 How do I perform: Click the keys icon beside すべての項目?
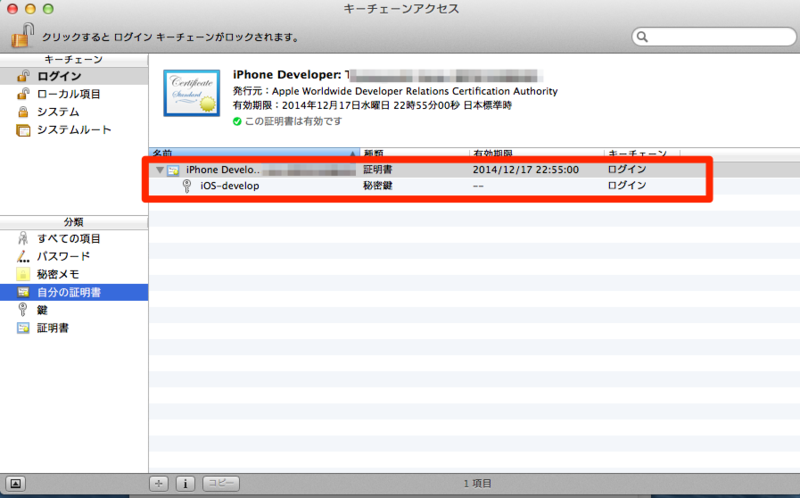pos(23,238)
